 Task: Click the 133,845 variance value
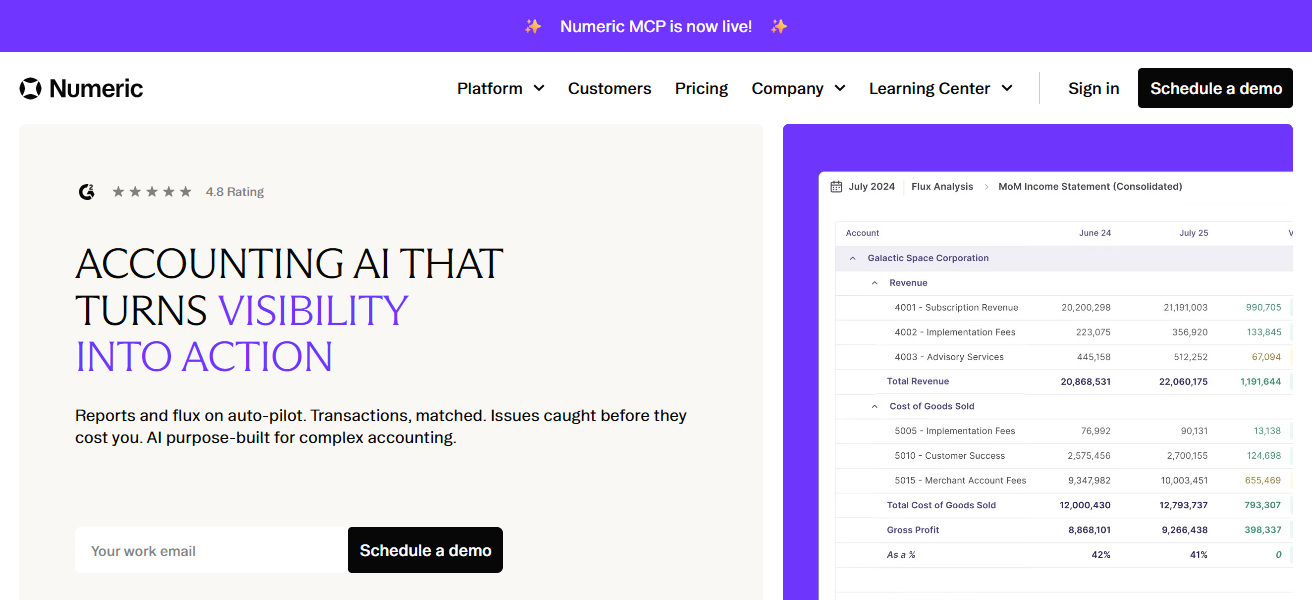pos(1264,332)
